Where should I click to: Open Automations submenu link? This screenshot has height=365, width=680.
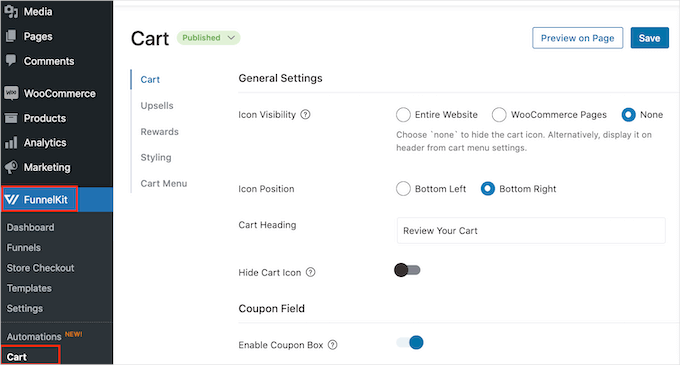point(34,337)
